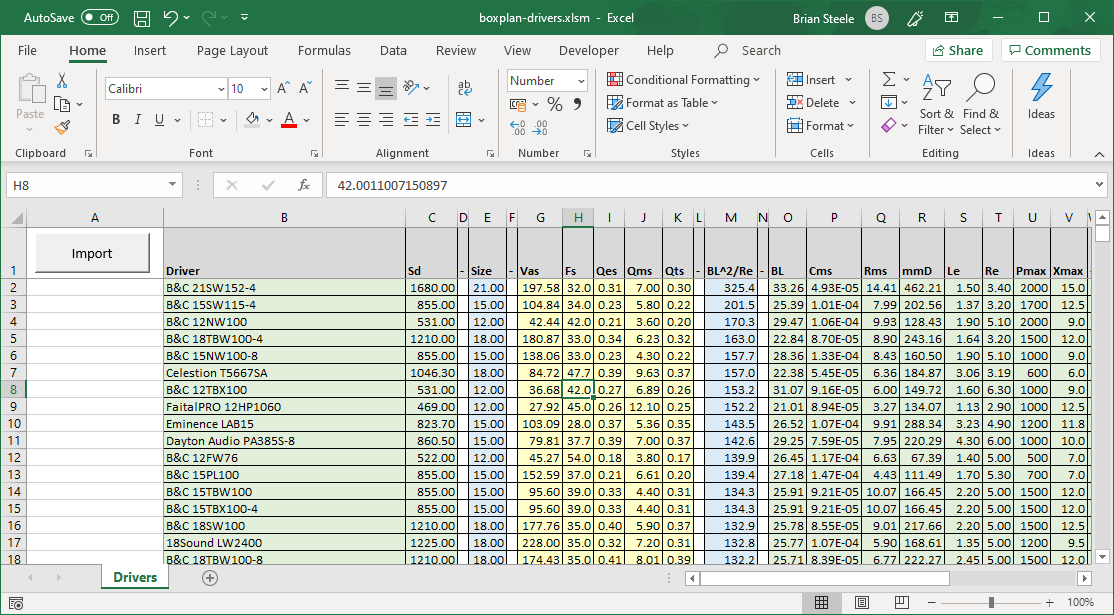Switch to Page Break Preview icon
The width and height of the screenshot is (1114, 615).
902,602
